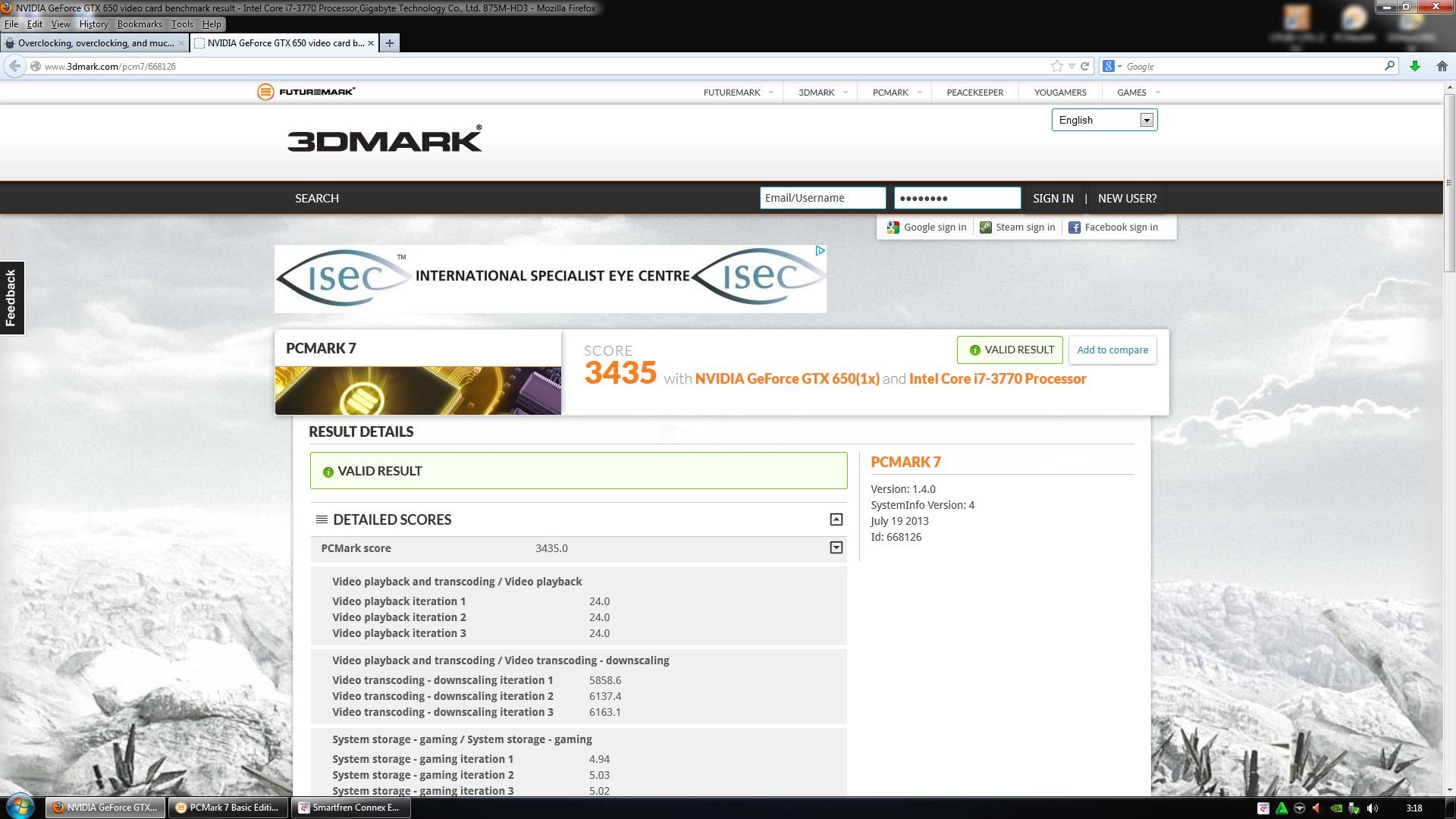Screen dimensions: 1456x819
Task: Open the Edit menu
Action: [x=35, y=24]
